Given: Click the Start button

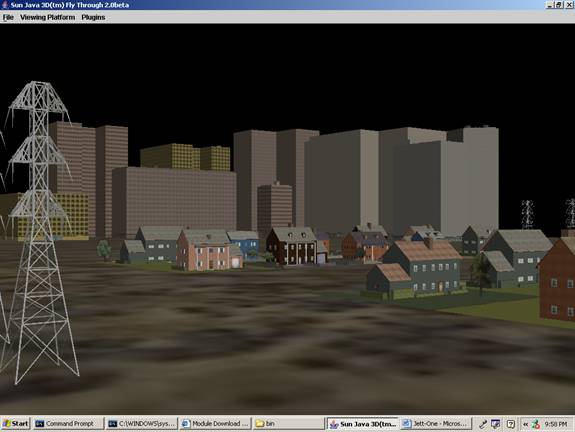Looking at the screenshot, I should click(15, 424).
